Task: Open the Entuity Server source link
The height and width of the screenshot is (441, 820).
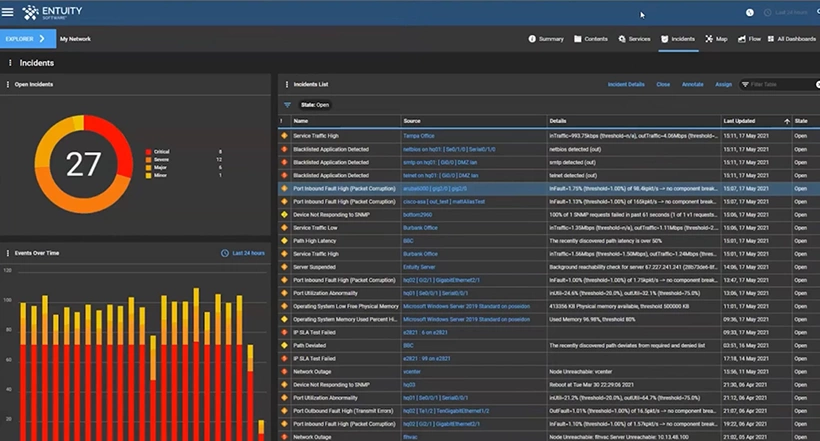Action: click(419, 267)
